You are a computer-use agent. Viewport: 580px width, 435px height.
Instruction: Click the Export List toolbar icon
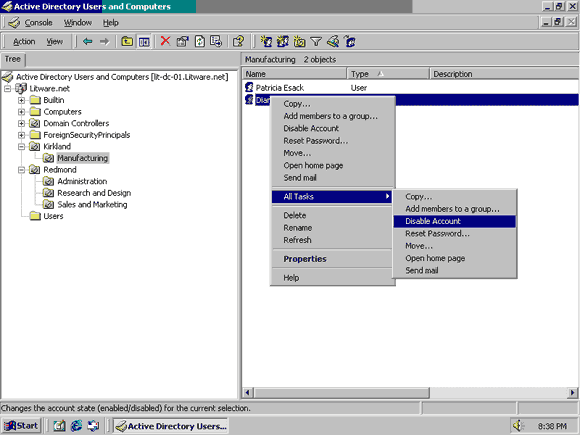point(216,41)
